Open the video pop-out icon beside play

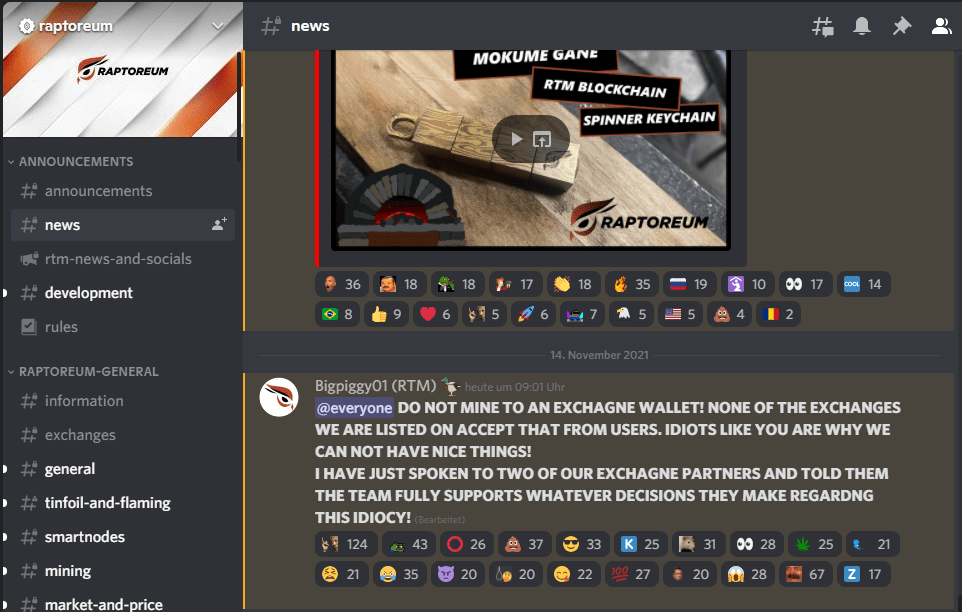click(542, 139)
